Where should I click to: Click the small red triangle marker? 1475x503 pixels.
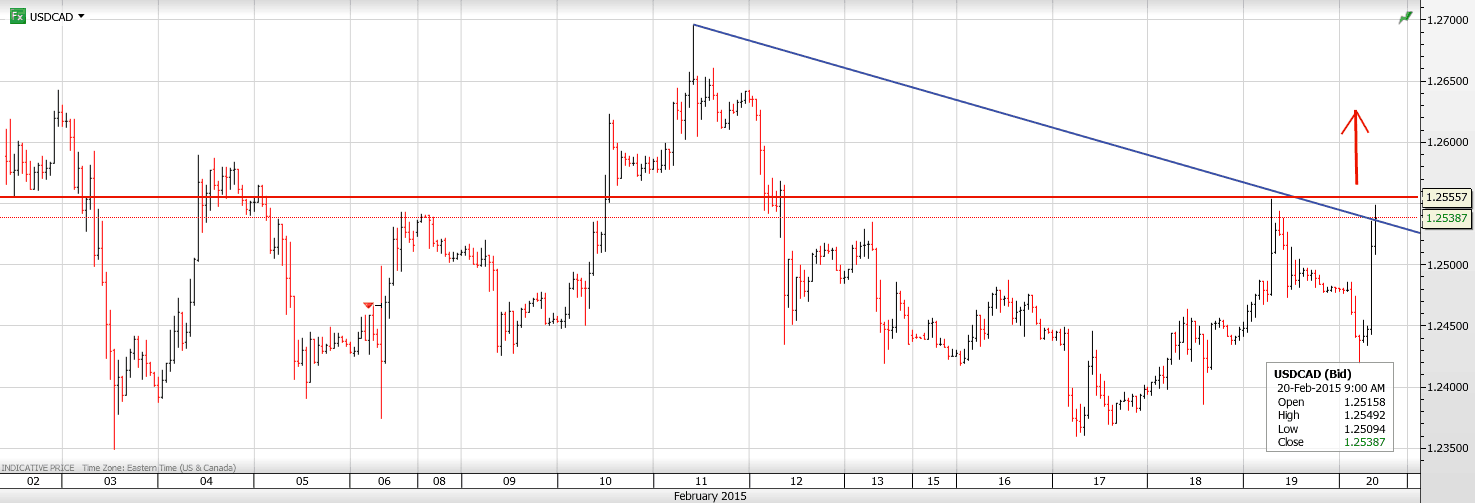(x=369, y=305)
